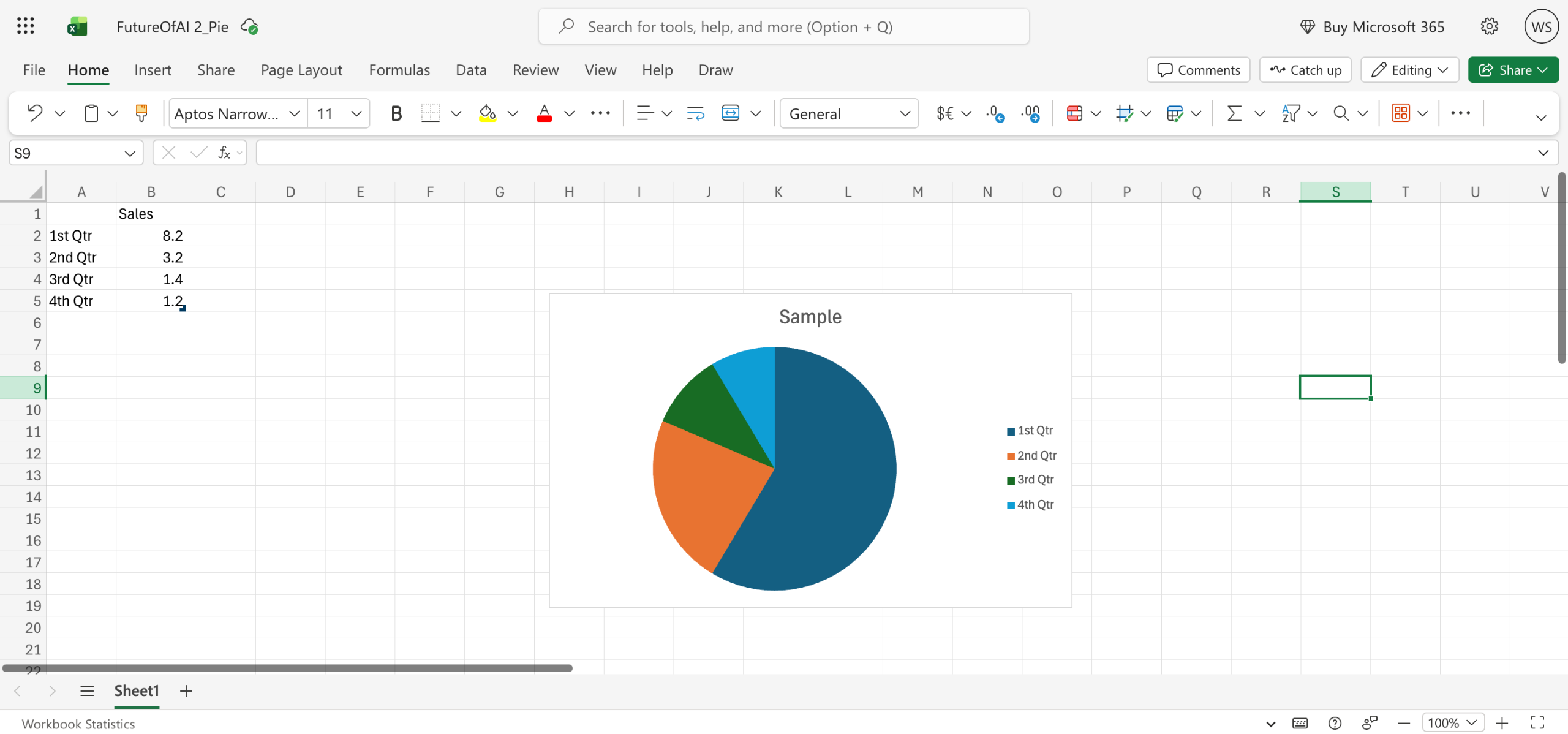The width and height of the screenshot is (1568, 734).
Task: Click the AutoSum sigma icon
Action: coord(1234,113)
